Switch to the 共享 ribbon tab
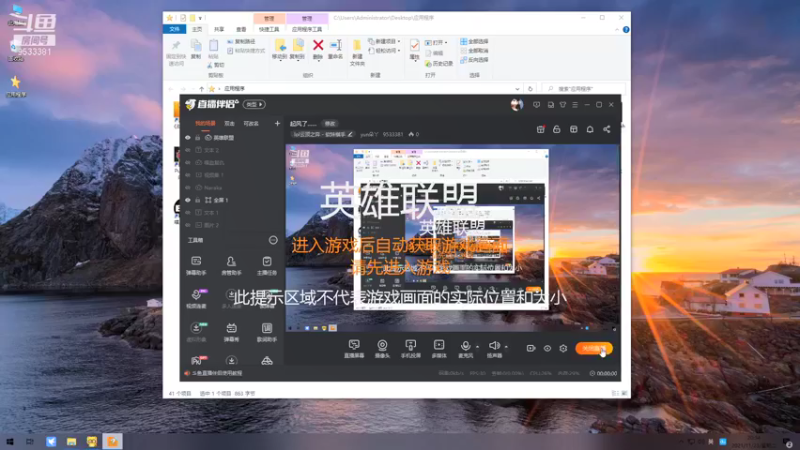 (219, 30)
